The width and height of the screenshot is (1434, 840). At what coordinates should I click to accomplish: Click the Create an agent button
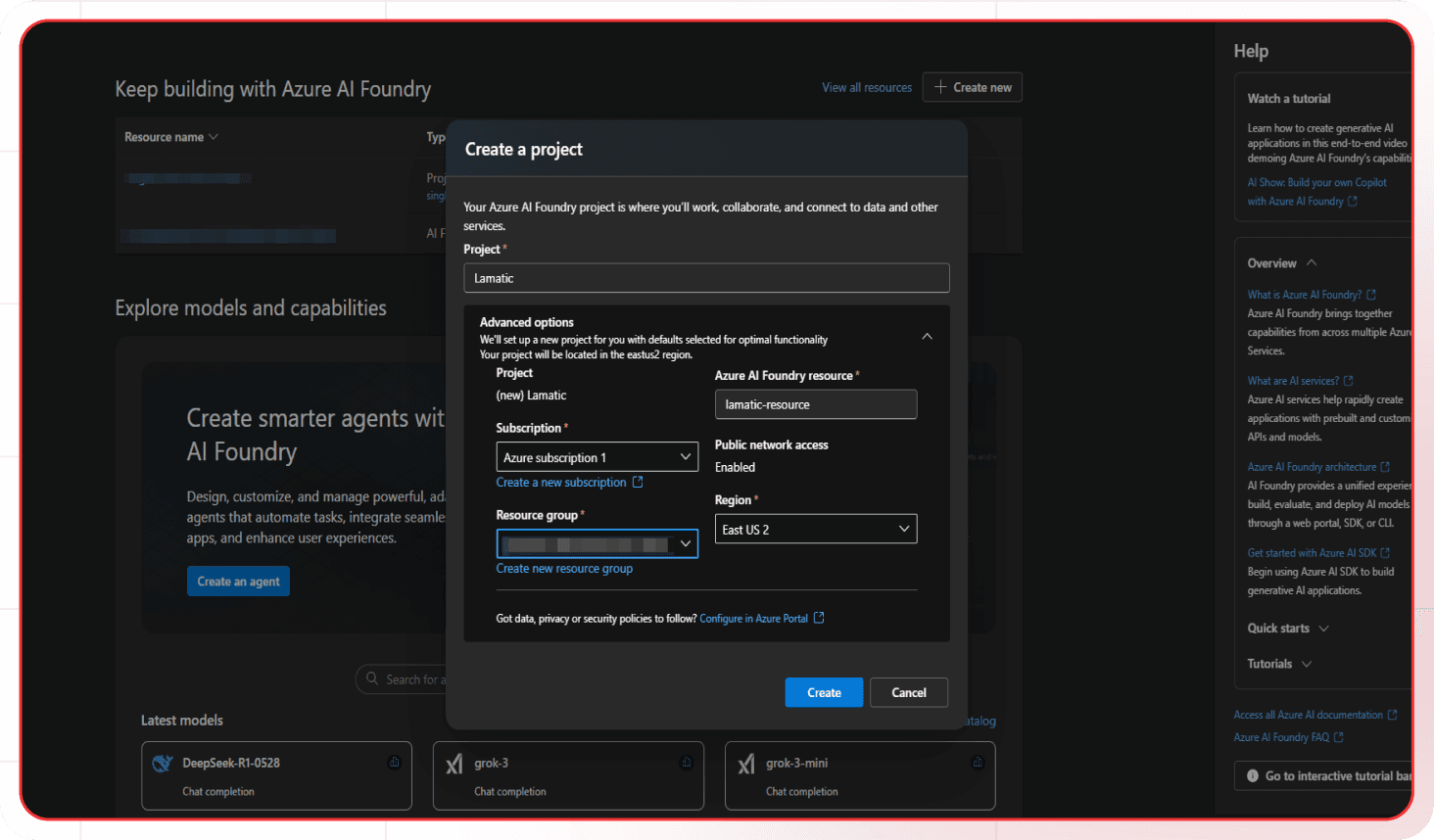click(x=238, y=581)
